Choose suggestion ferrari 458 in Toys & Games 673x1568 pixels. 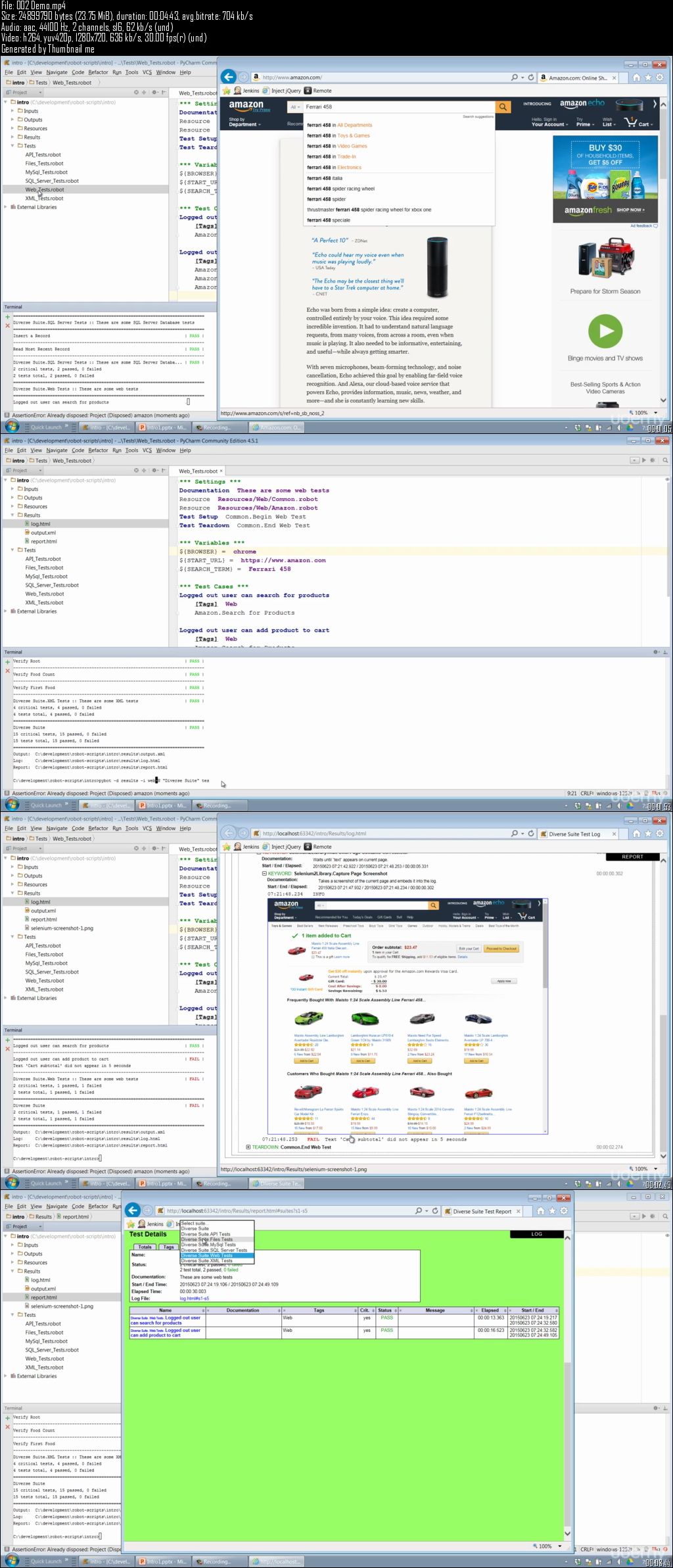(x=338, y=135)
